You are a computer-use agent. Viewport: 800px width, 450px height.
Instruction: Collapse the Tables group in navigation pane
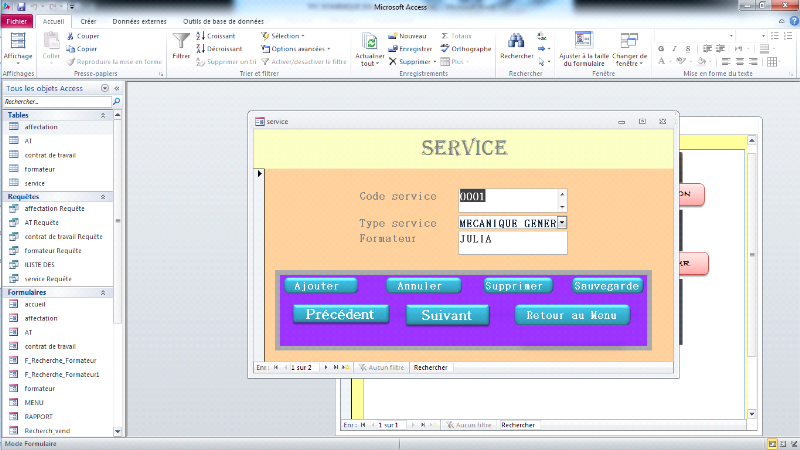click(x=103, y=115)
